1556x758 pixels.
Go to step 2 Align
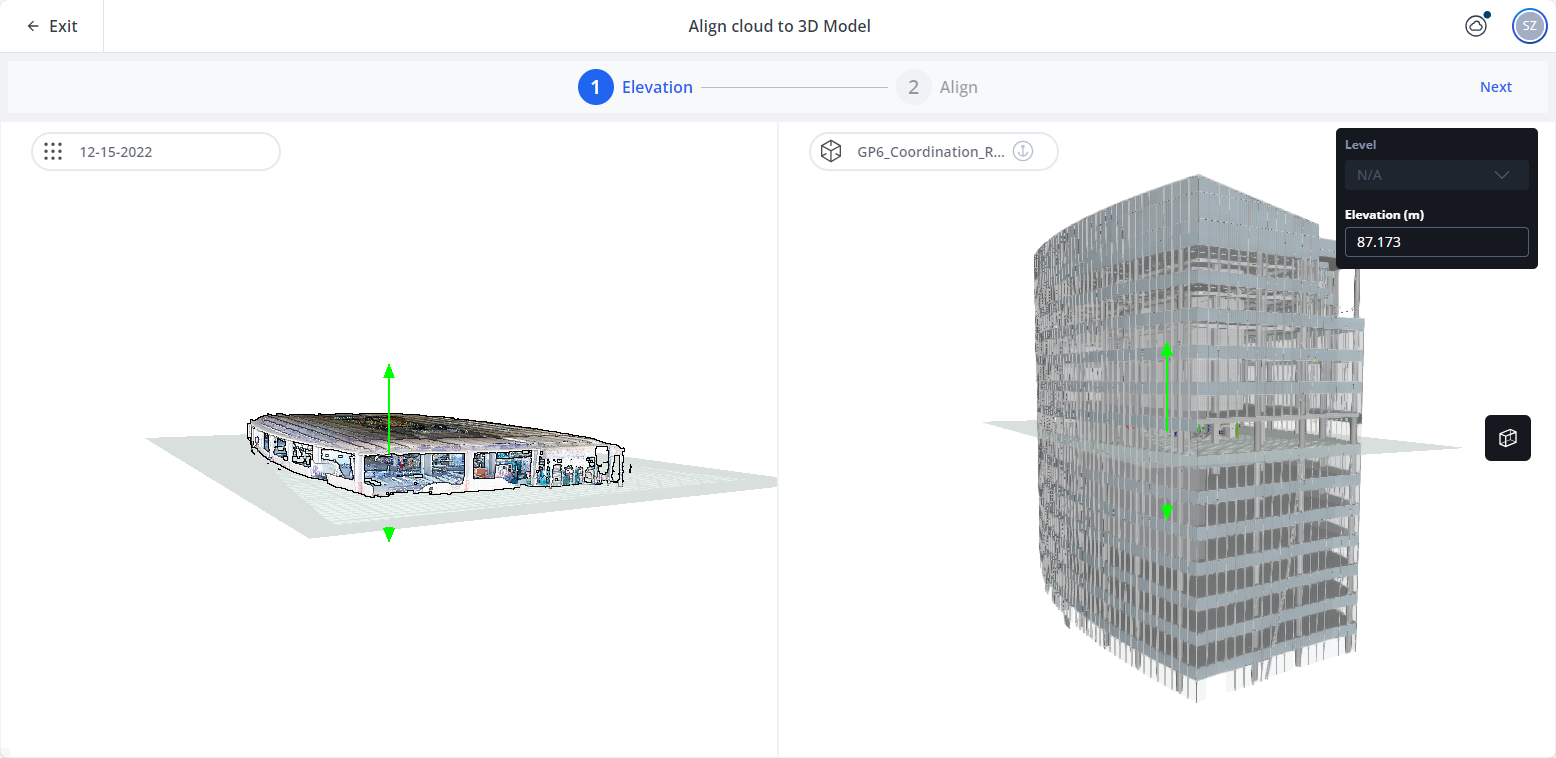(x=937, y=87)
